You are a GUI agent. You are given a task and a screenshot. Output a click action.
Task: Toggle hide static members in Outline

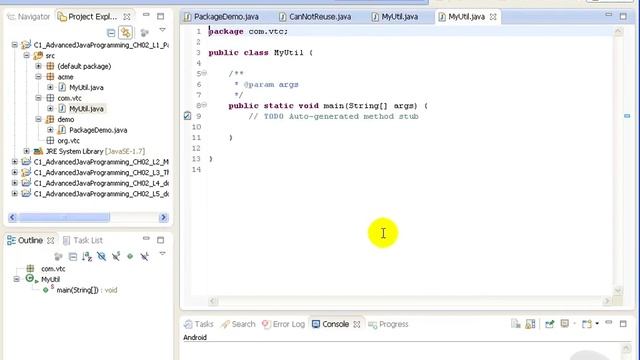point(116,256)
